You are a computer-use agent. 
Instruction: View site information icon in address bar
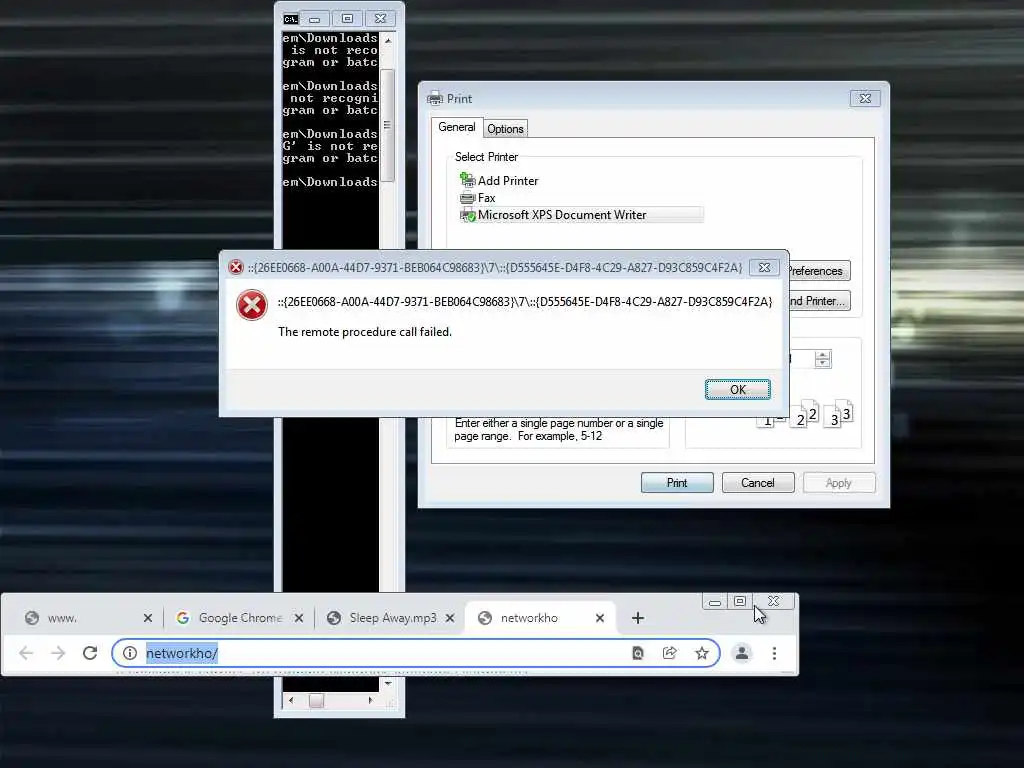[130, 653]
